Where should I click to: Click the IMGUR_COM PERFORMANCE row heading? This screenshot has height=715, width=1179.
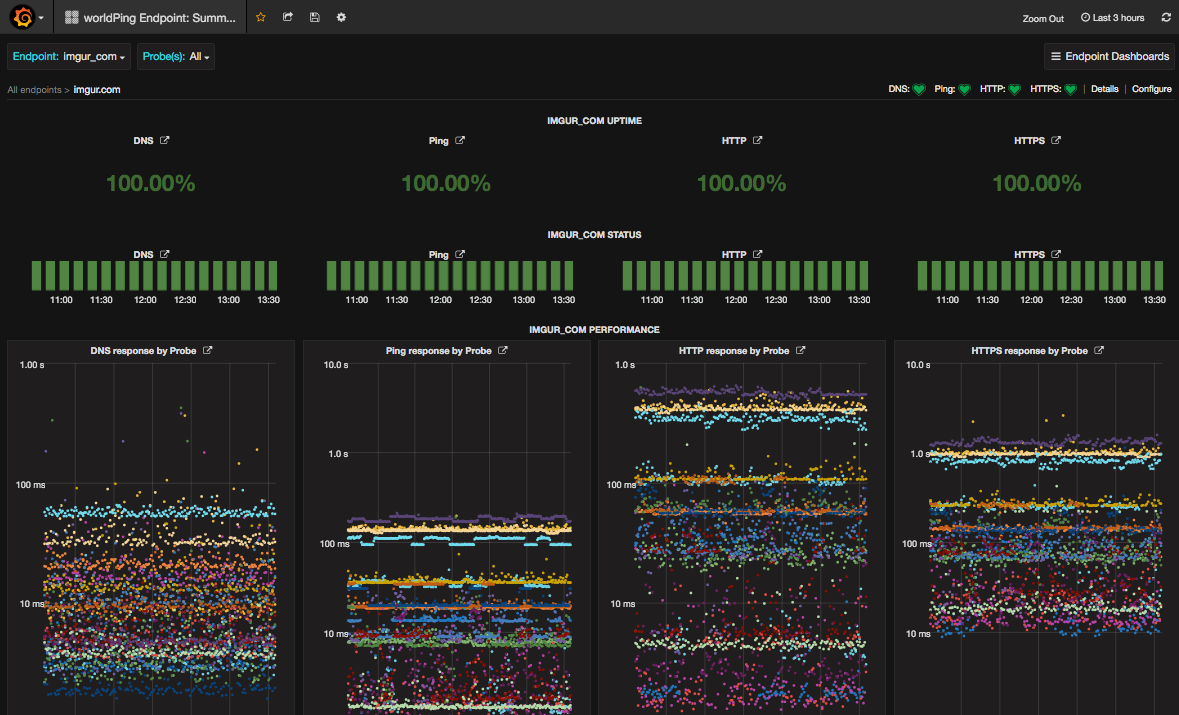coord(595,329)
